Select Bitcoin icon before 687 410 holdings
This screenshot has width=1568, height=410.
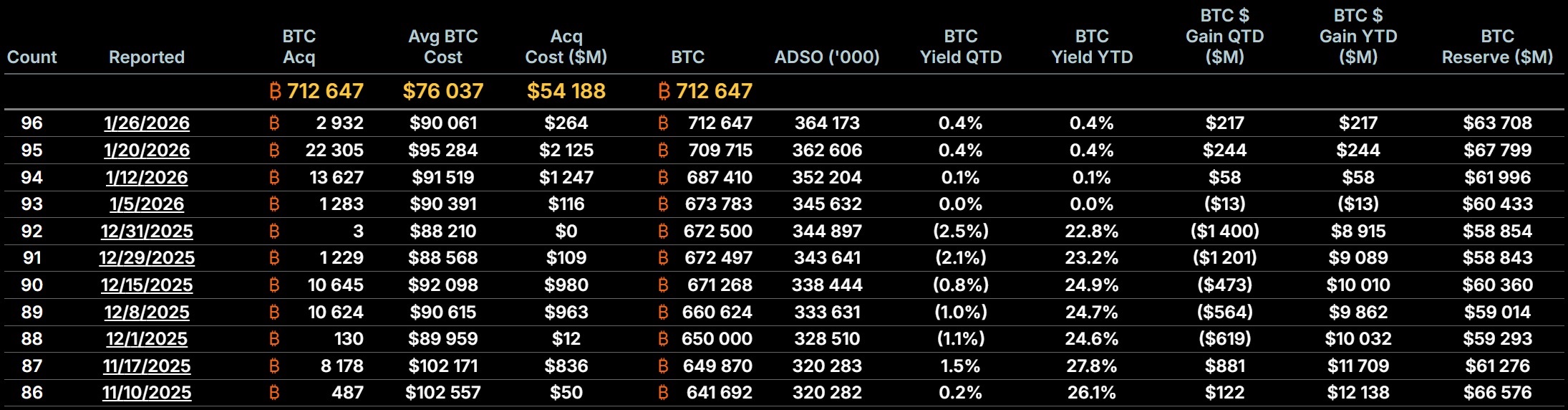click(663, 178)
